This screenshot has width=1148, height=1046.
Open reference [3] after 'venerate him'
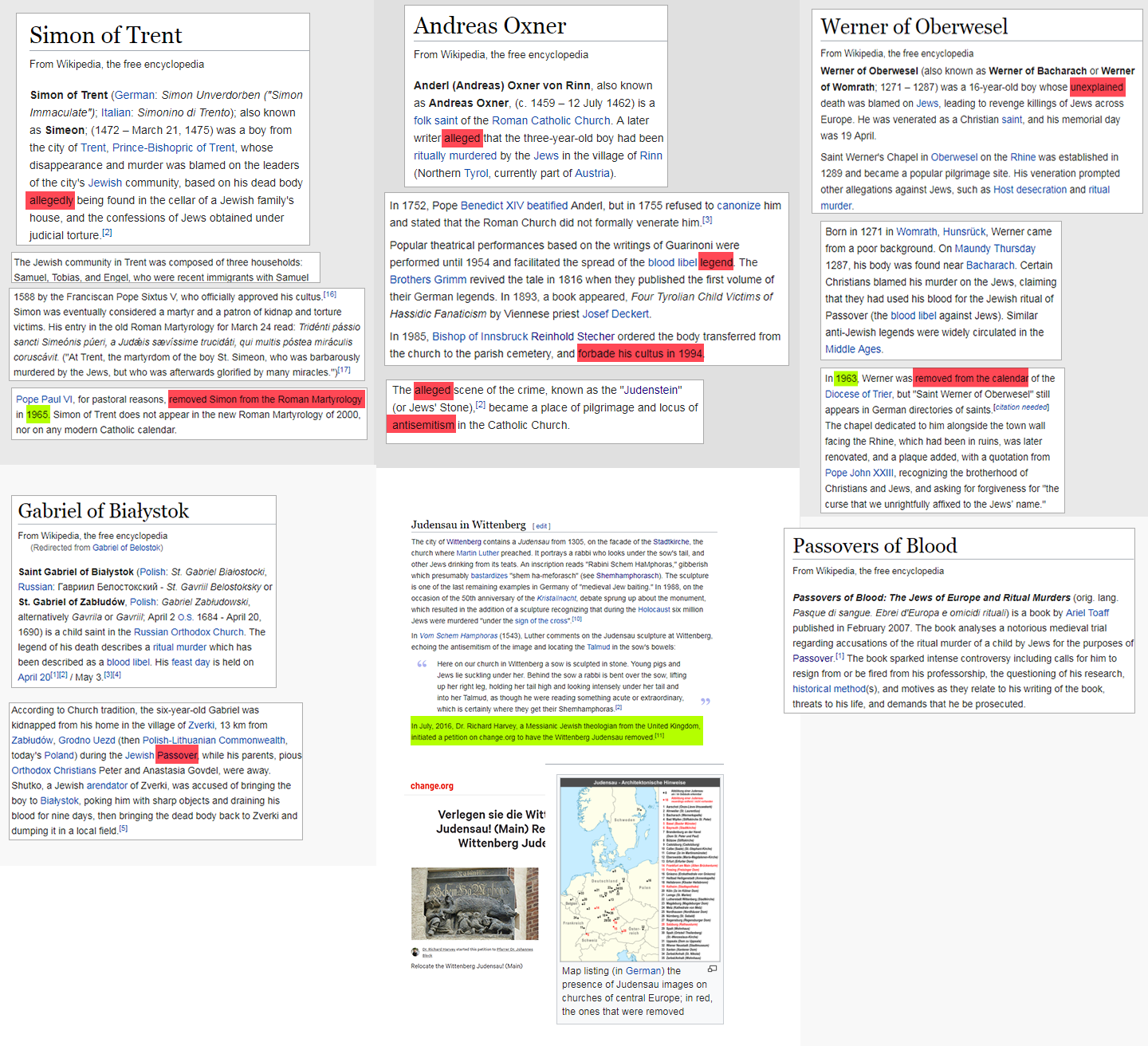tap(707, 219)
